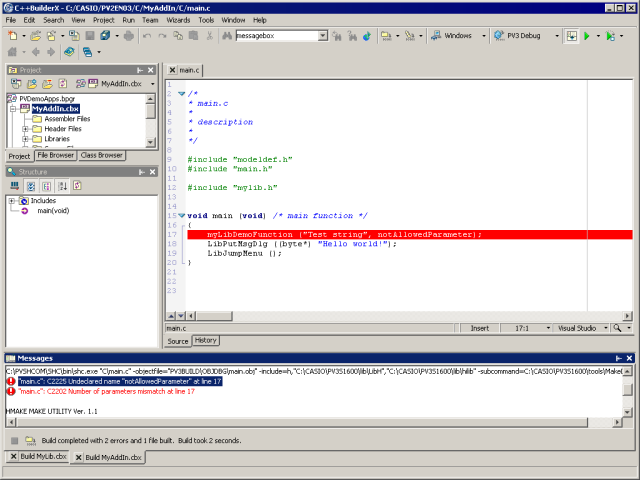
Task: Open the Windows platform dropdown
Action: [x=484, y=36]
